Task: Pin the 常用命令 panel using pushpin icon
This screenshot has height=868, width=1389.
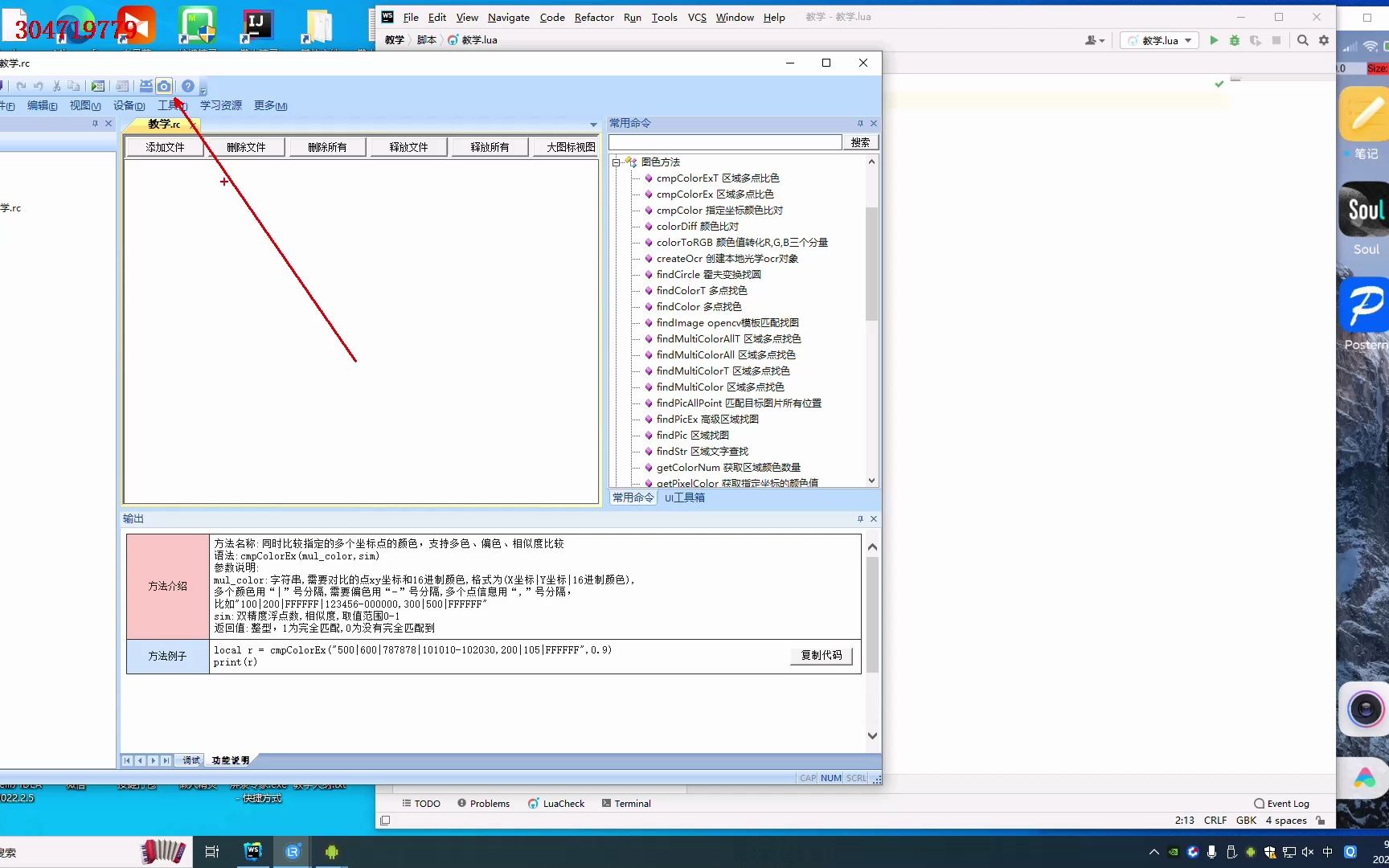Action: click(x=860, y=123)
